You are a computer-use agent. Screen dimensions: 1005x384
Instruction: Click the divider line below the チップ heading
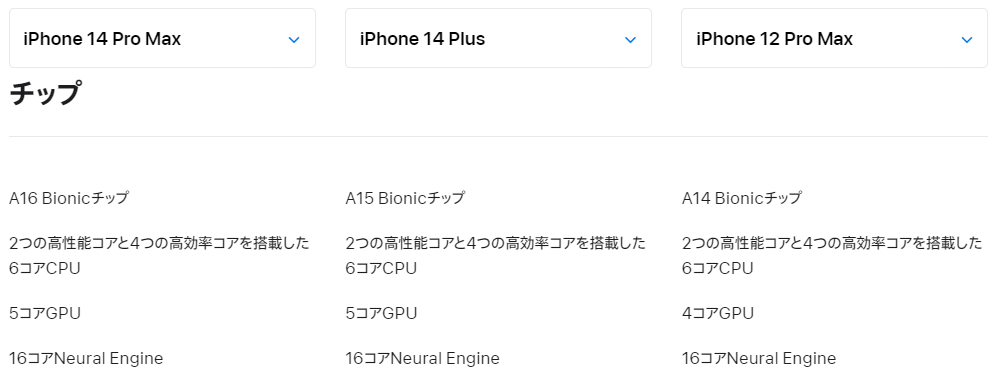tap(498, 137)
